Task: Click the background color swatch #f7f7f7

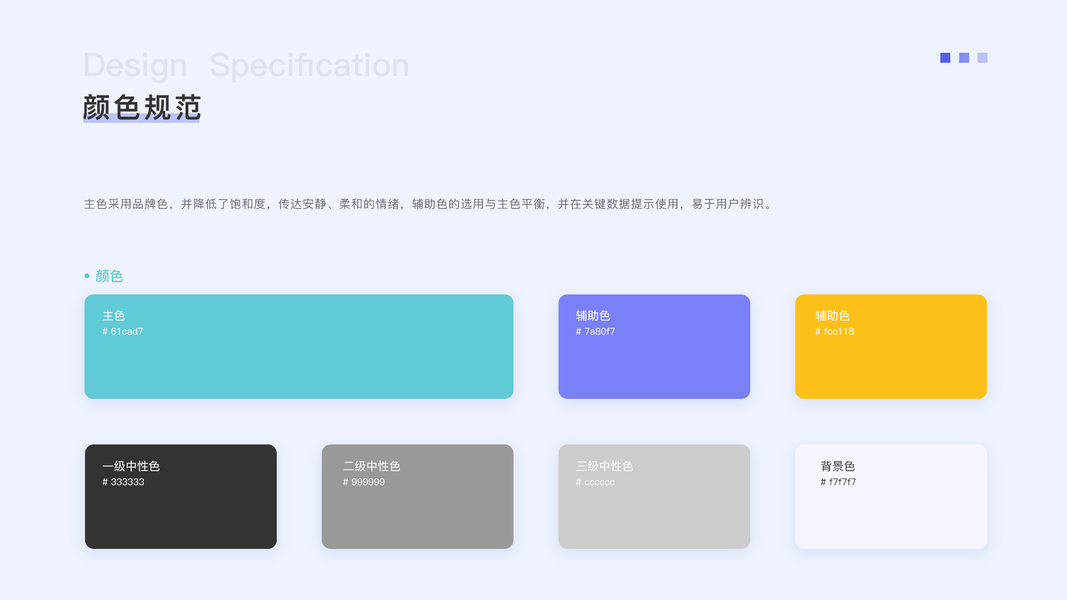Action: coord(891,497)
